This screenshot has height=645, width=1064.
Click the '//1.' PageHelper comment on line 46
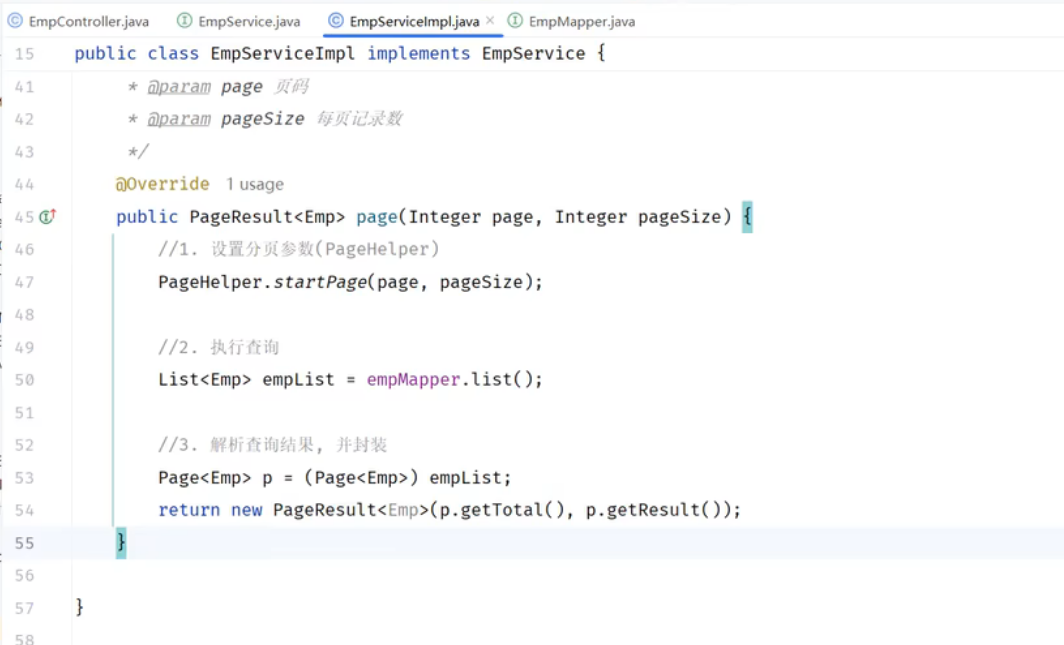[299, 250]
